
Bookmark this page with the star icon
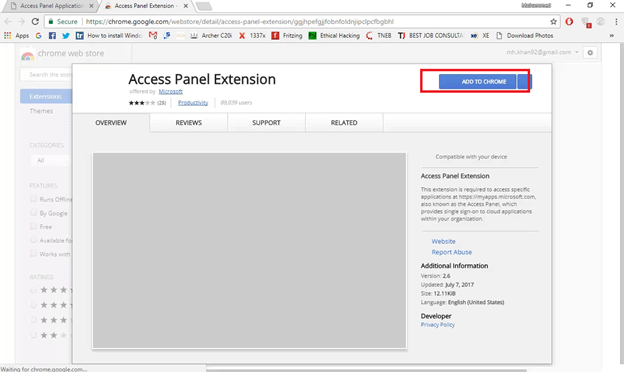pos(553,21)
